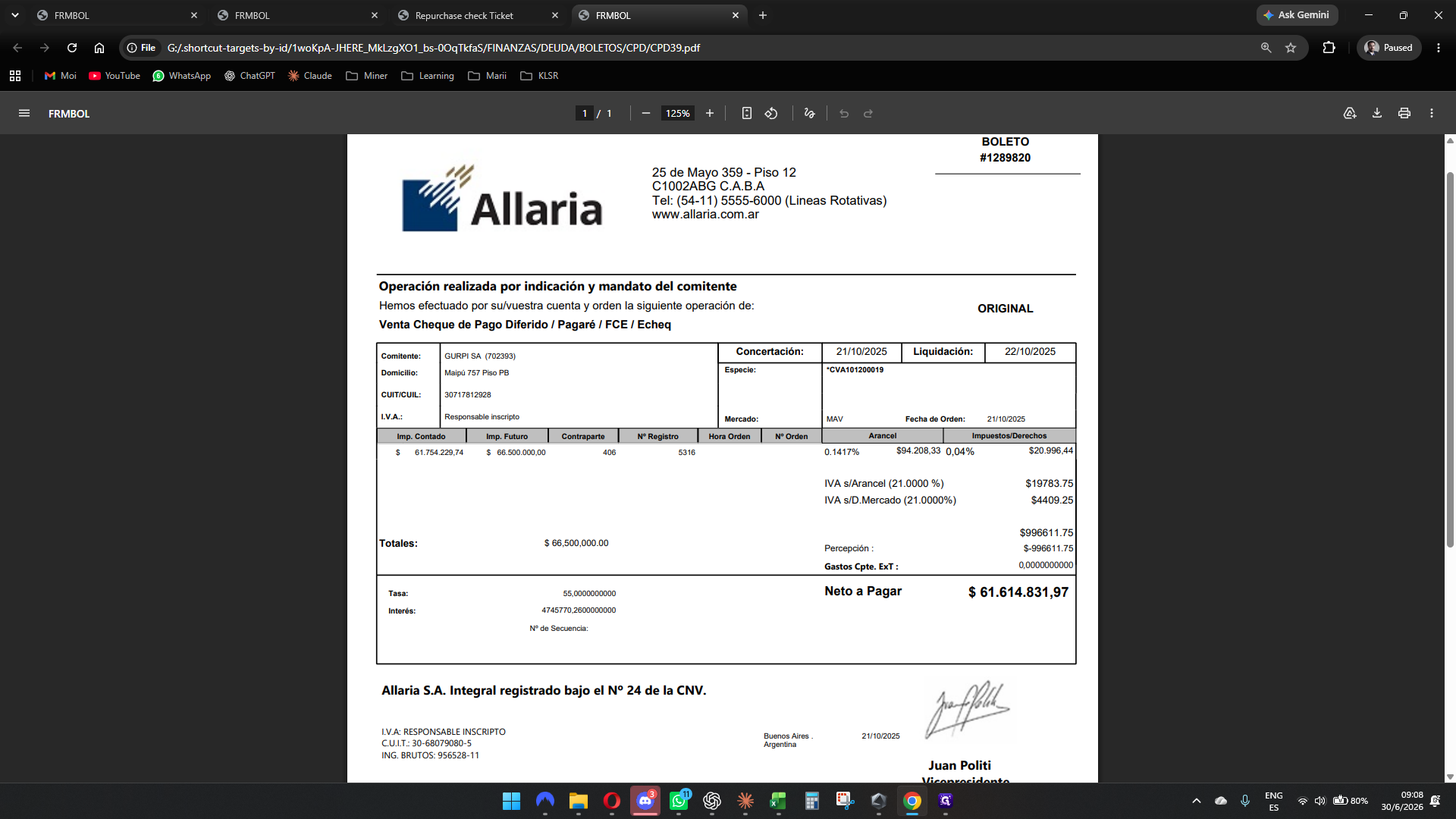Click the browser back arrow
Screen dimensions: 1456x819
(x=17, y=48)
